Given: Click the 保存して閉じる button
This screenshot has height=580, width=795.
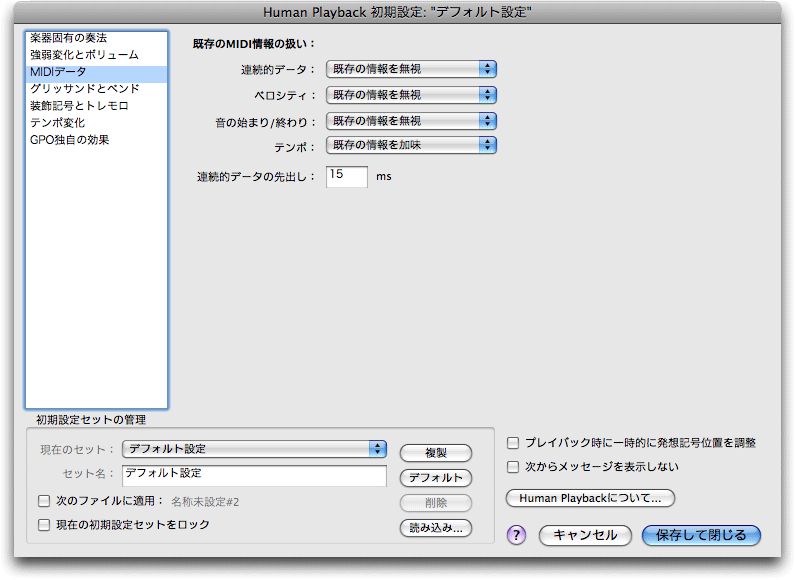Looking at the screenshot, I should (701, 535).
